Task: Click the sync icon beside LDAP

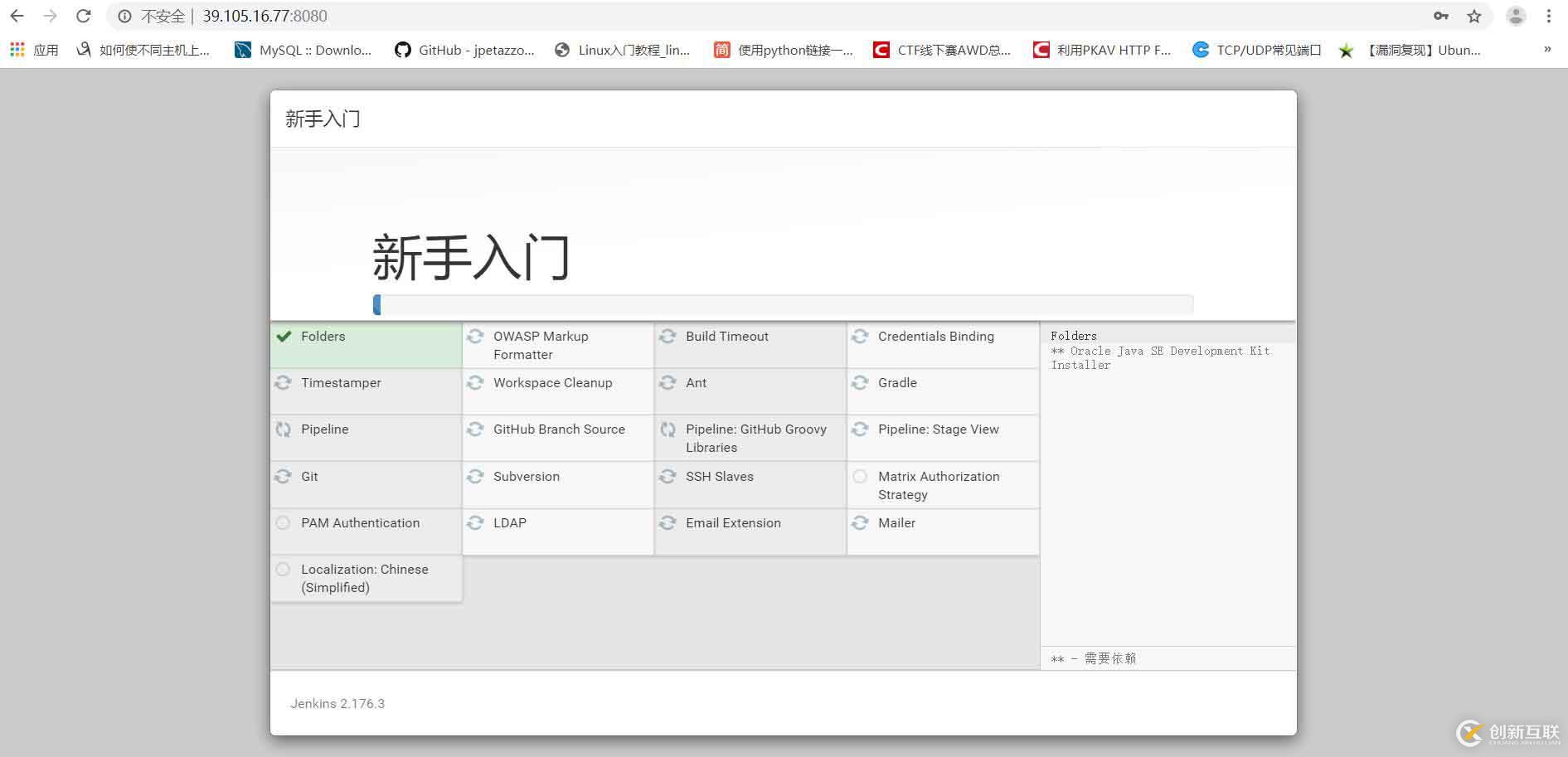Action: 475,522
